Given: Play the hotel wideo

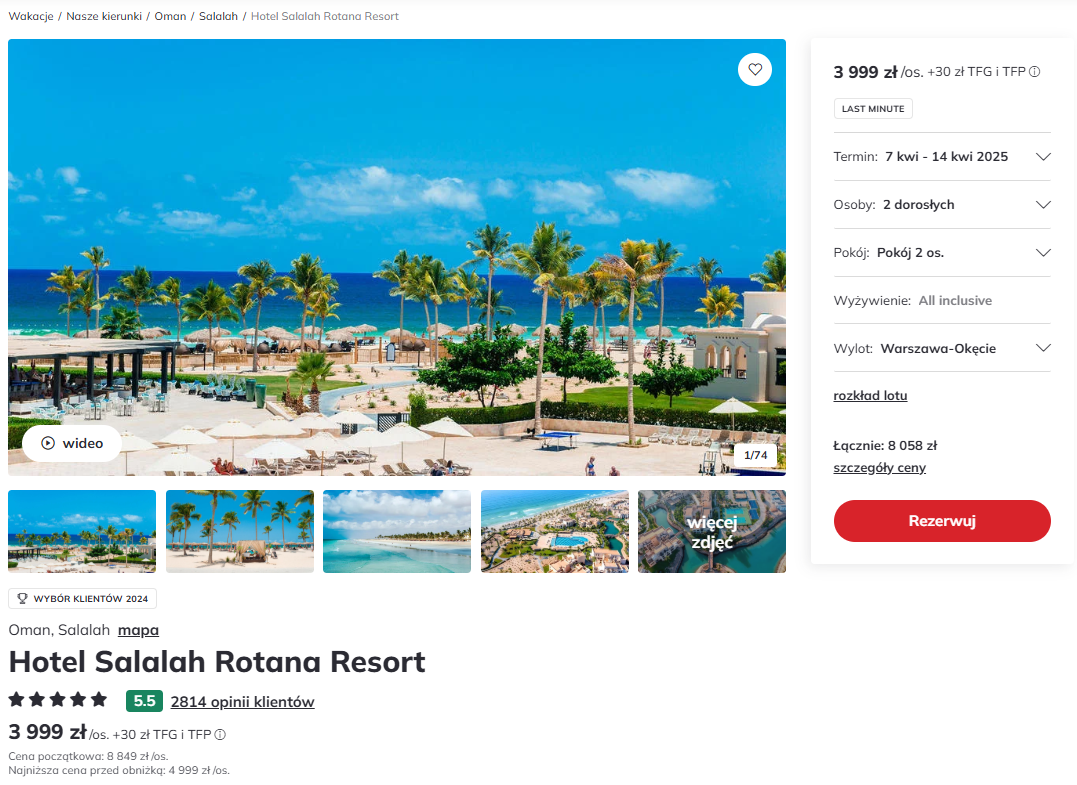Looking at the screenshot, I should click(72, 443).
